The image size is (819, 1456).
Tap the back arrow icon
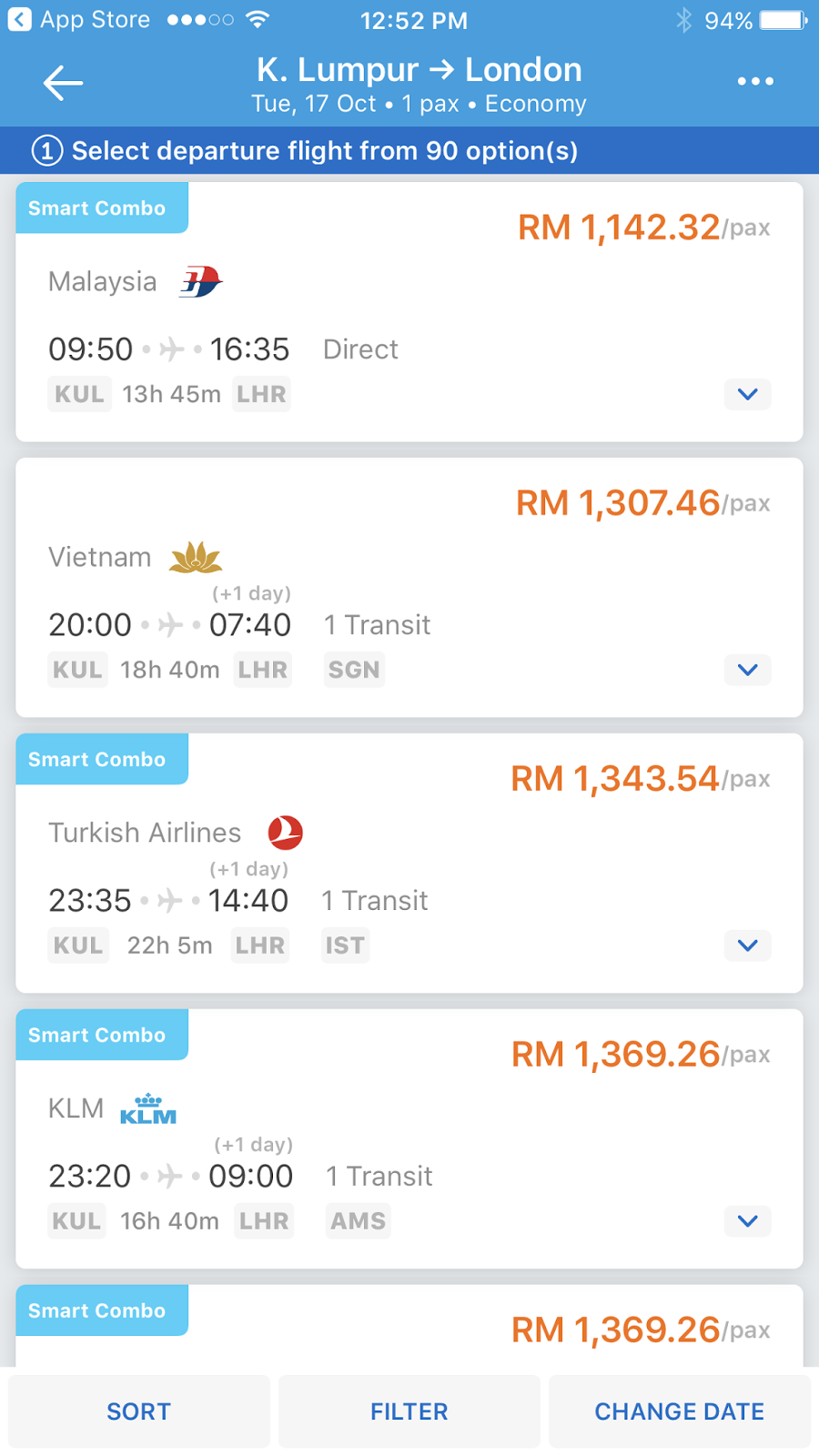click(x=63, y=83)
